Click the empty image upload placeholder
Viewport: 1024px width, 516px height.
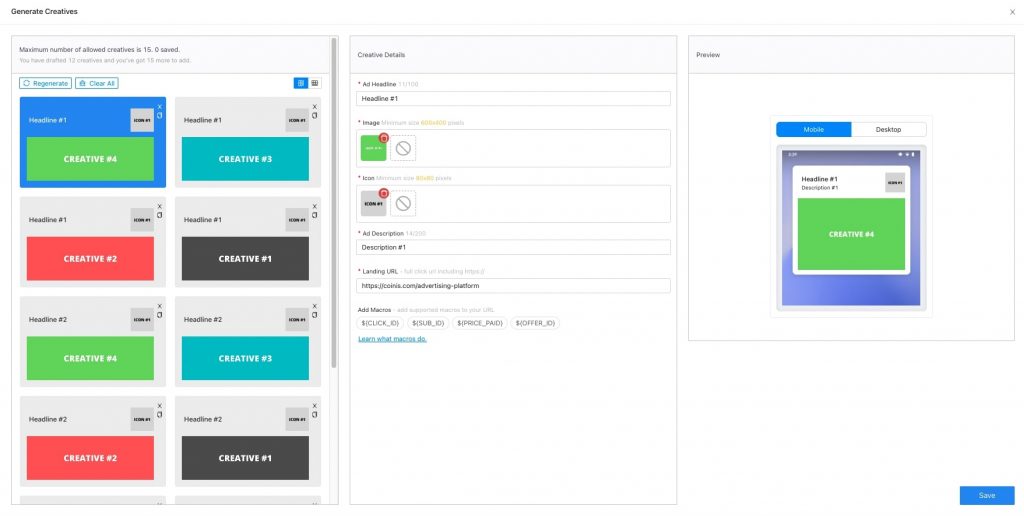click(x=403, y=148)
